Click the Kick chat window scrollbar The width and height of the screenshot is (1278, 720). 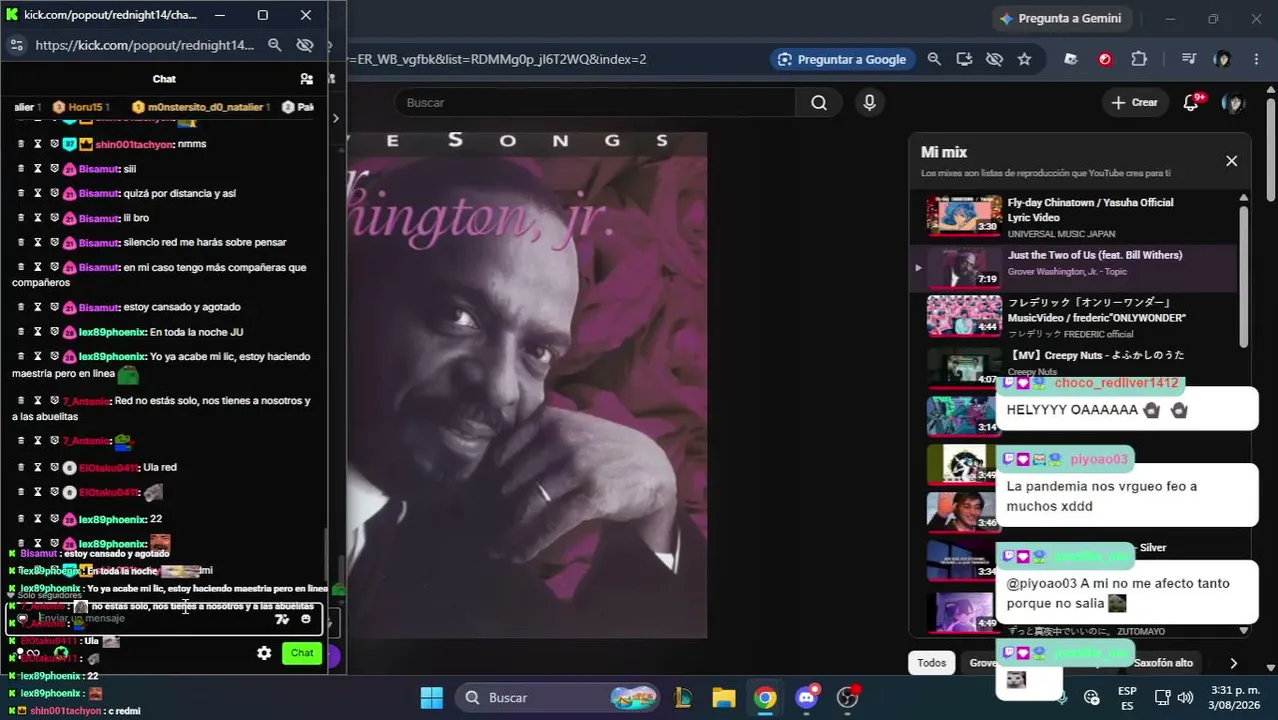(325, 560)
